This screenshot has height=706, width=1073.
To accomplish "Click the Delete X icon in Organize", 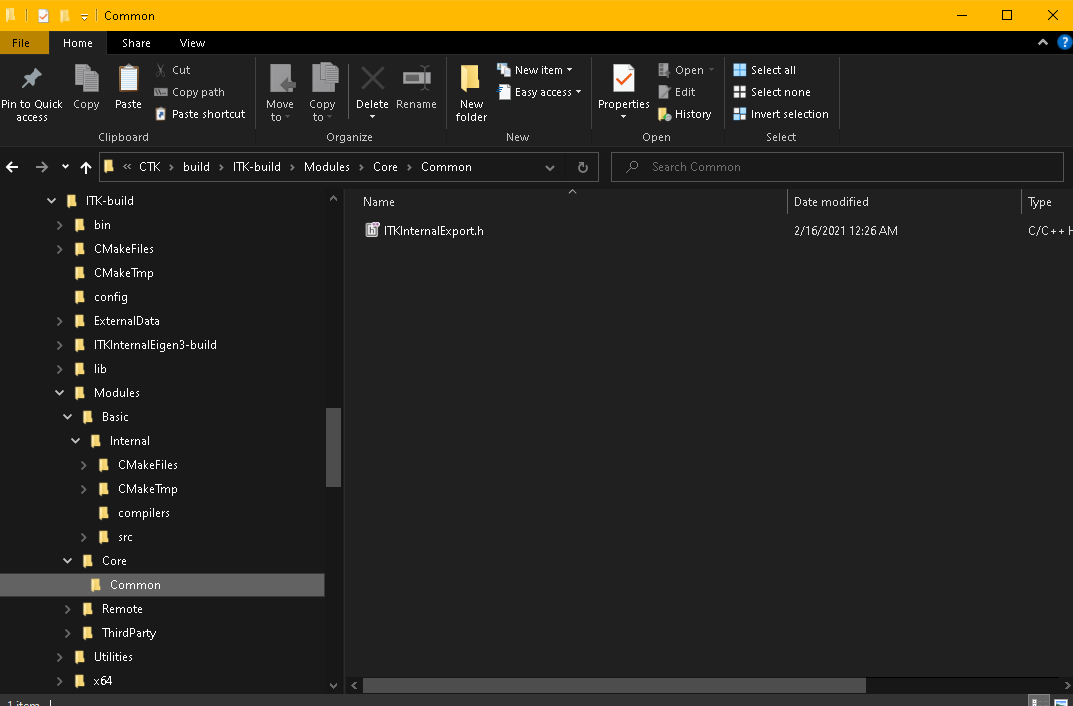I will [372, 79].
